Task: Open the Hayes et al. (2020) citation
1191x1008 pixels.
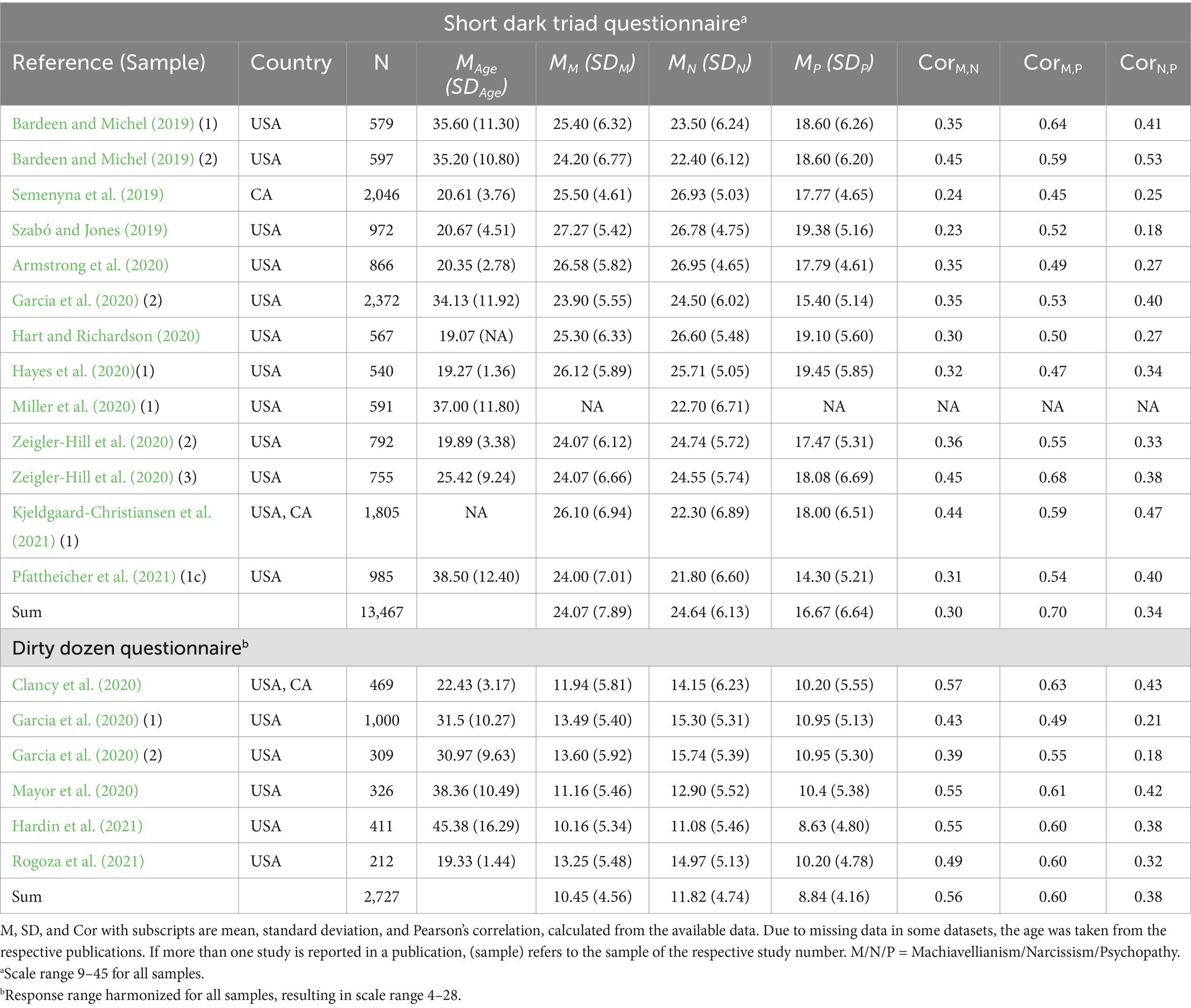Action: pyautogui.click(x=74, y=371)
